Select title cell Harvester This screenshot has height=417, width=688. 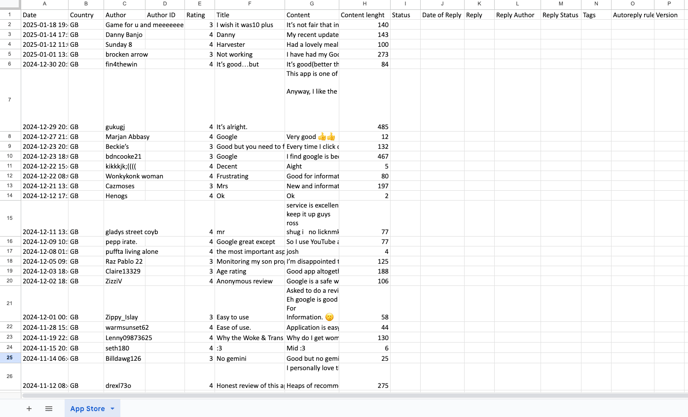[249, 44]
